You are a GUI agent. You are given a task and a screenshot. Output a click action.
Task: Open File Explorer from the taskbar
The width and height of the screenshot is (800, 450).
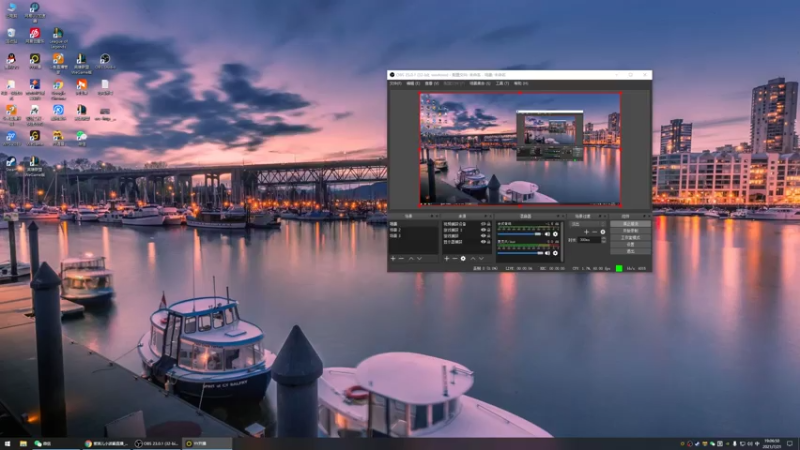(23, 443)
